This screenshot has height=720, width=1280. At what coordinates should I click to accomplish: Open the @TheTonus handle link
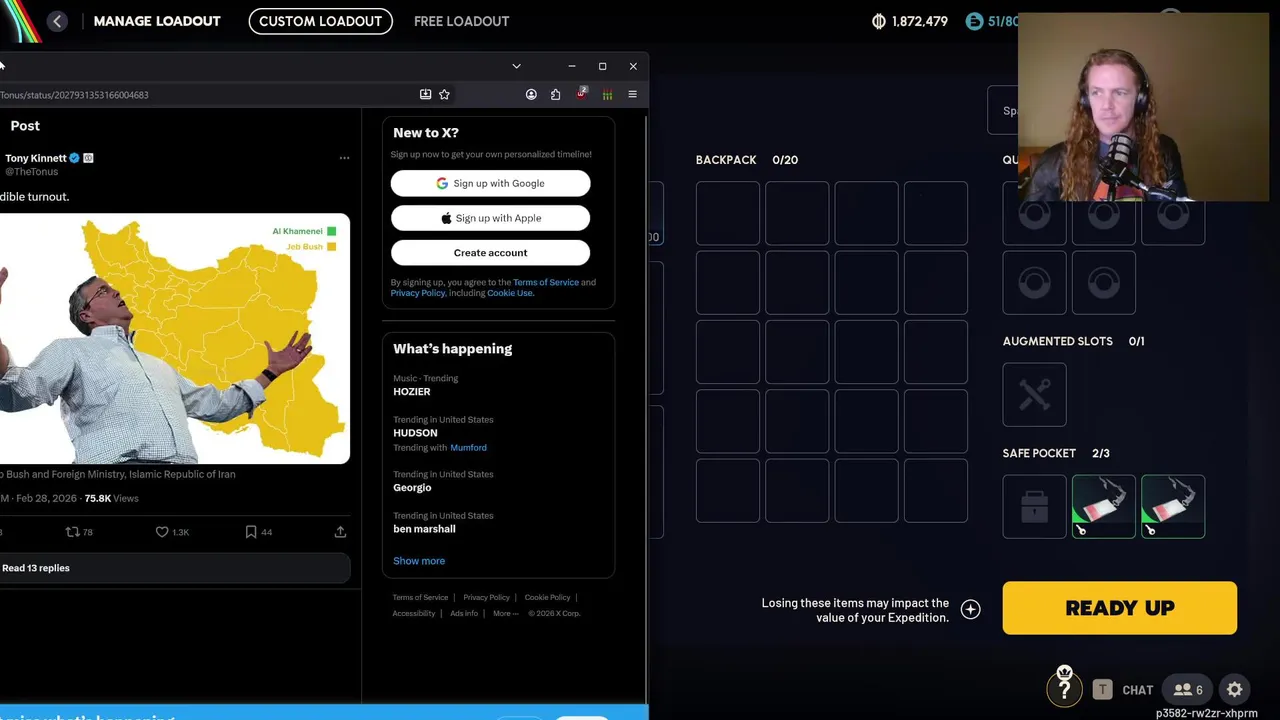[x=32, y=172]
